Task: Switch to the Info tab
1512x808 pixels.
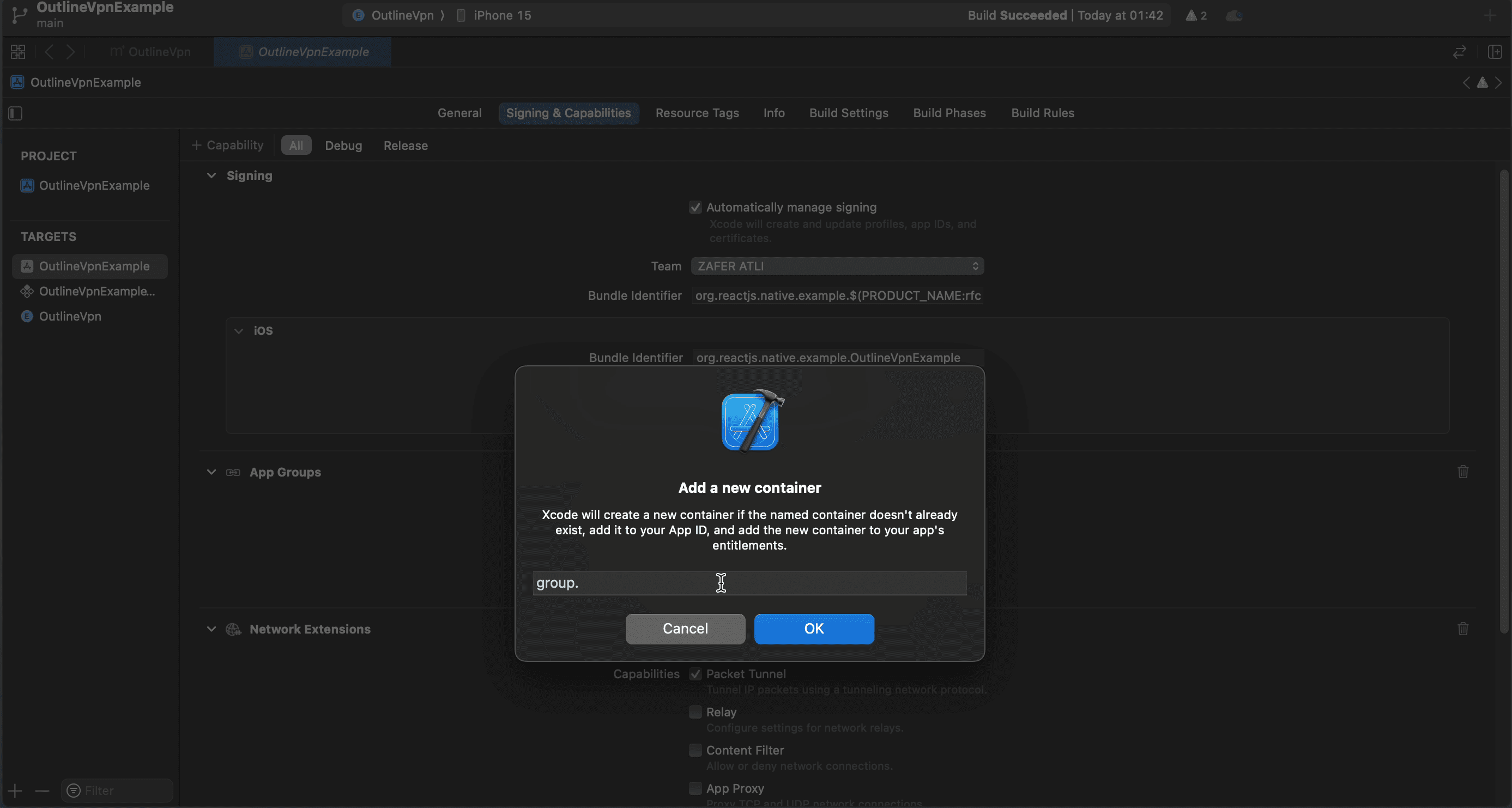Action: pyautogui.click(x=773, y=113)
